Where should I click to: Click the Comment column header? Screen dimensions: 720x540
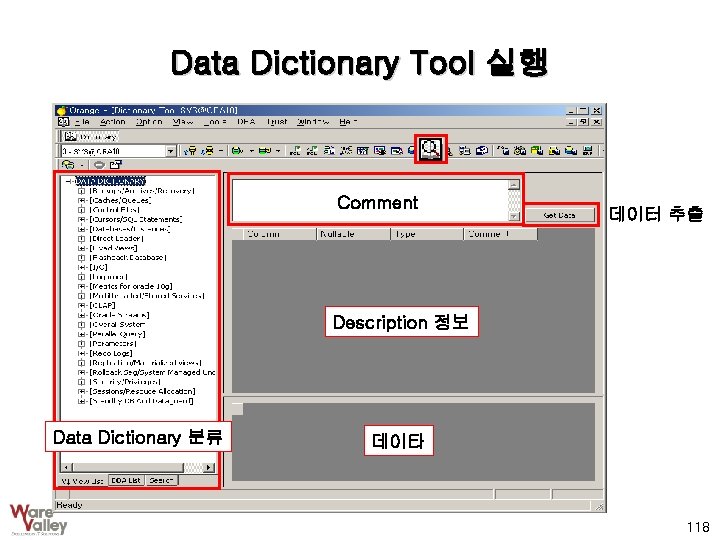click(x=500, y=234)
